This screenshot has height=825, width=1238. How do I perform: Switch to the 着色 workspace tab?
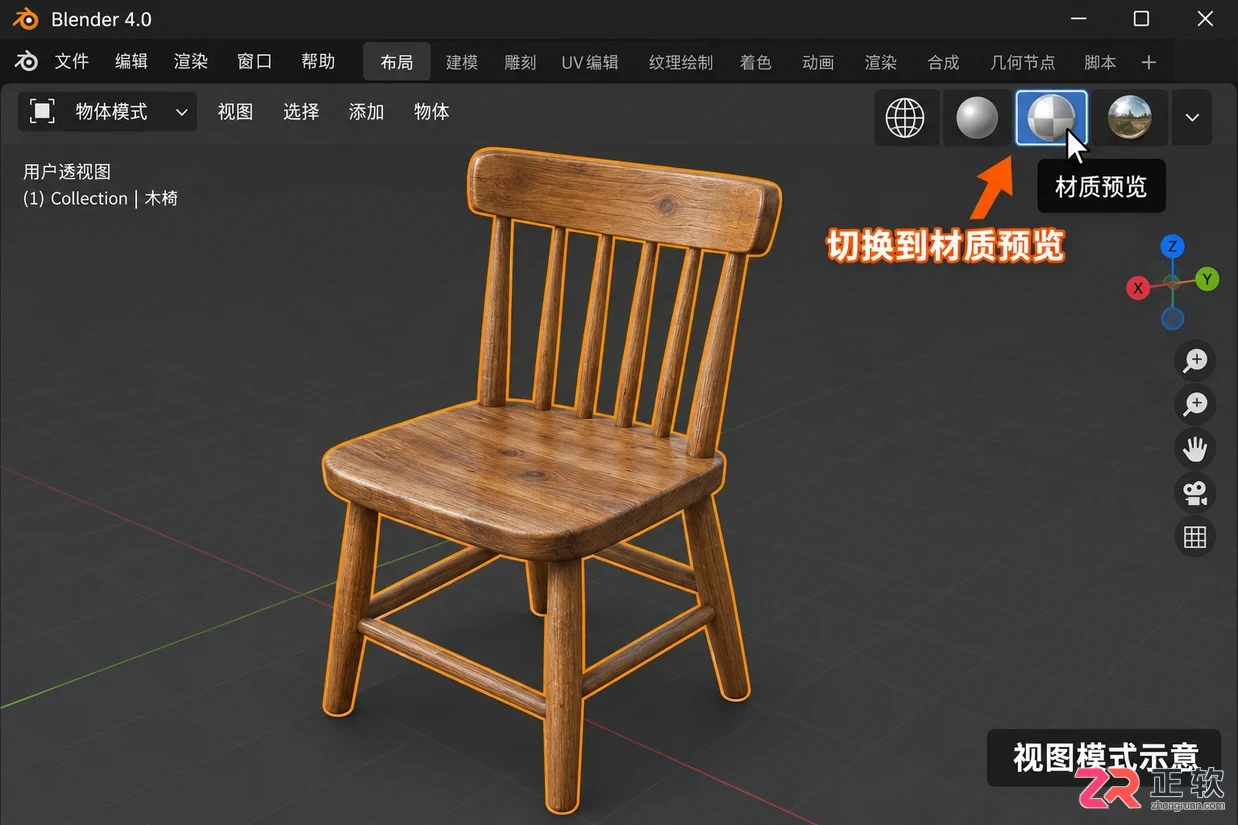[x=756, y=62]
